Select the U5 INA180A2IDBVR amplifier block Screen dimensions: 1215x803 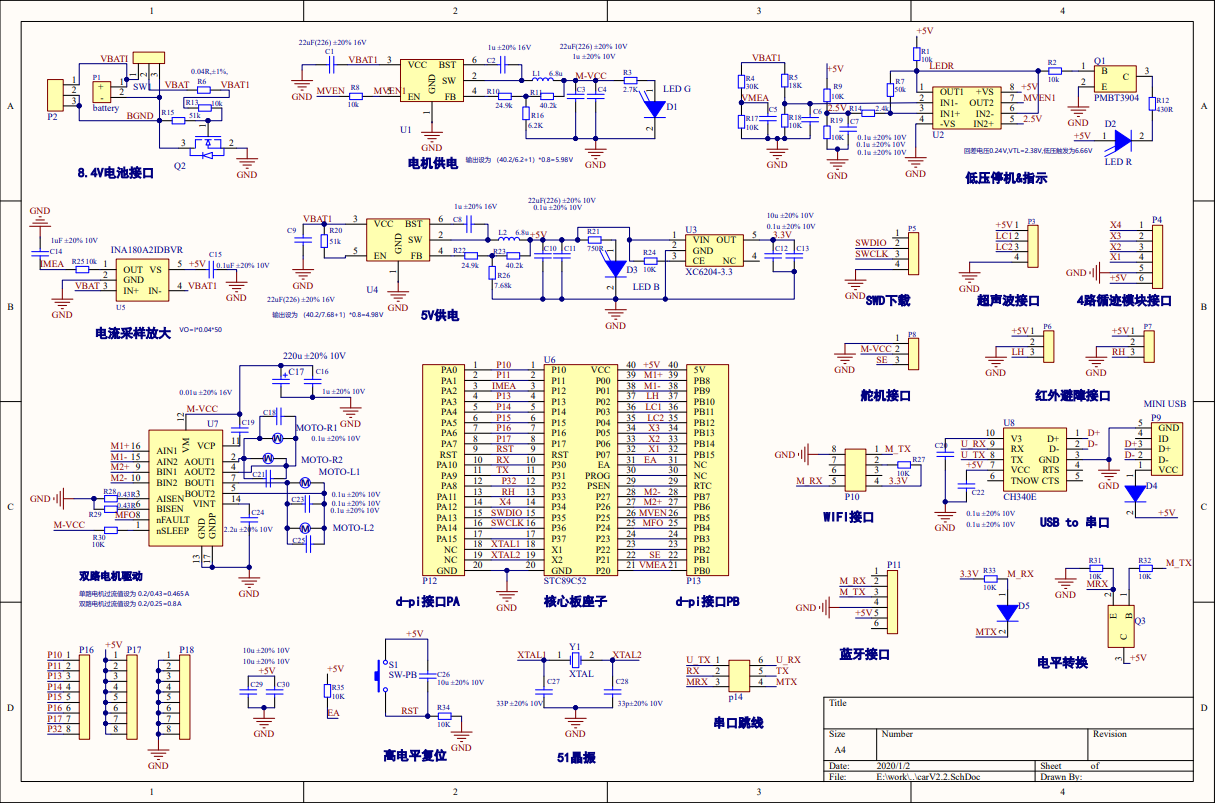pos(143,279)
